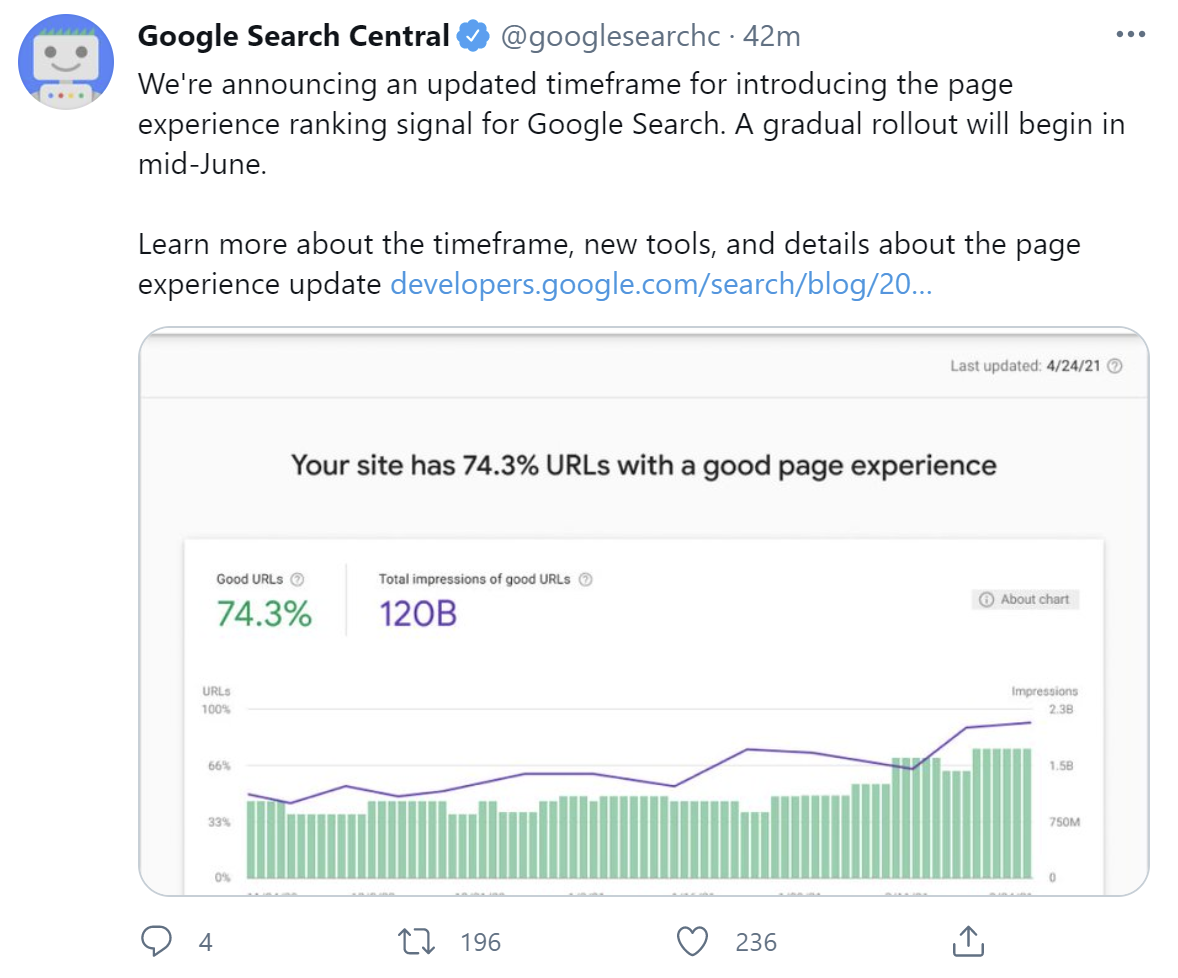Open the tweet options three-dot menu

(x=1129, y=33)
